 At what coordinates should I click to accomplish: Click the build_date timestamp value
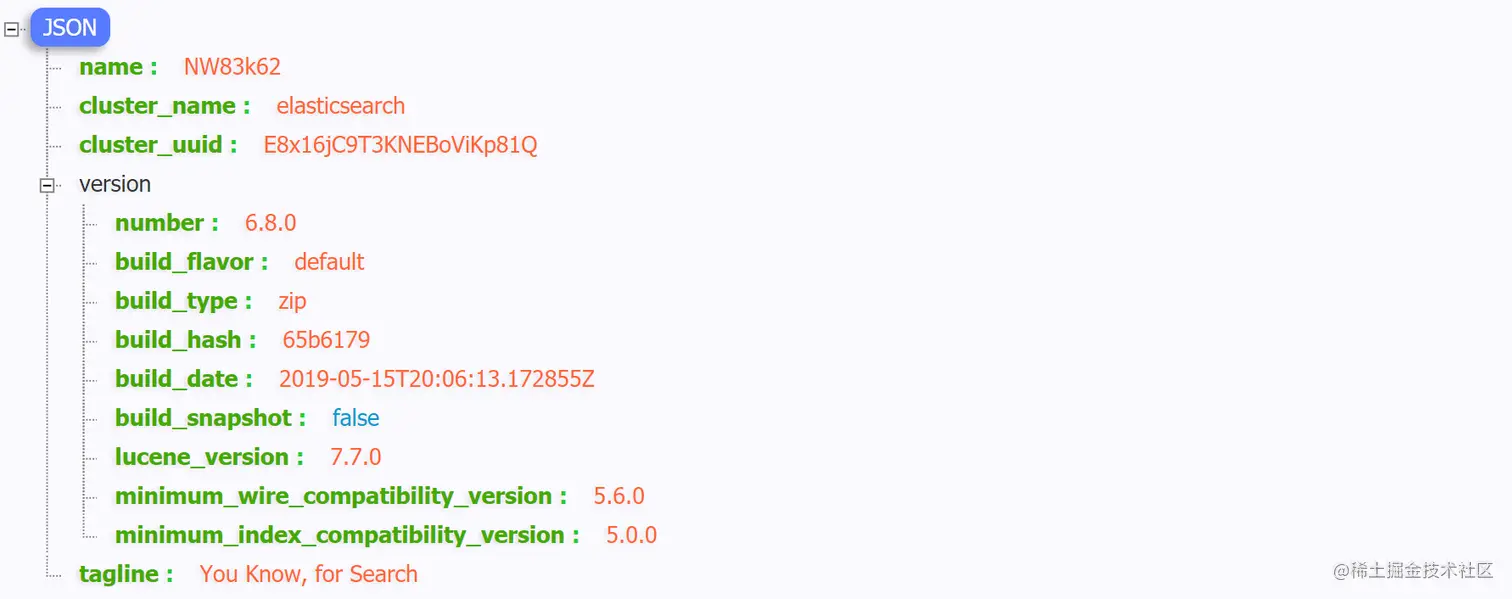[437, 379]
